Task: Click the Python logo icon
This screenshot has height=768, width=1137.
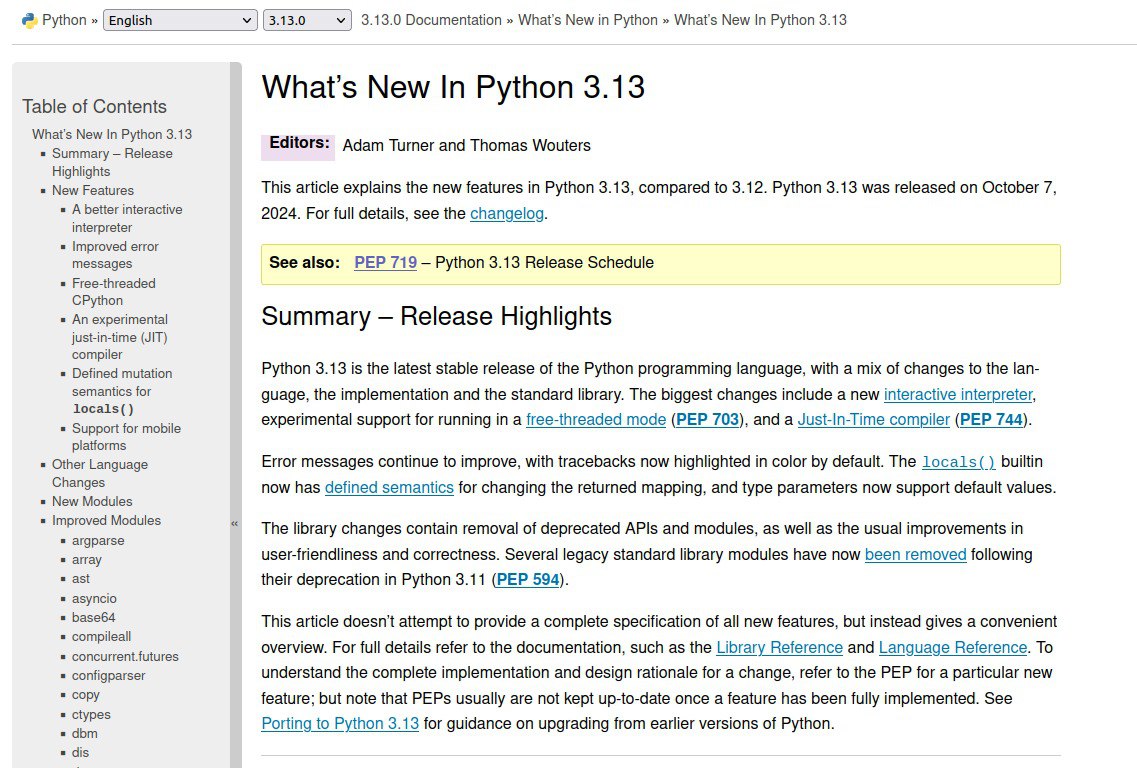Action: [29, 20]
